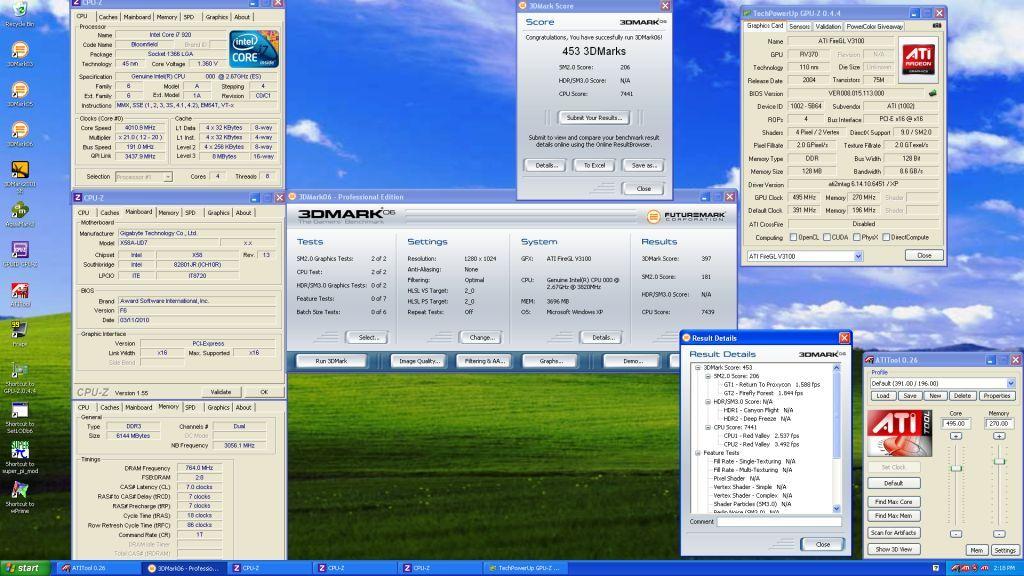Click the Run 3DMark button
This screenshot has height=576, width=1024.
tap(331, 360)
